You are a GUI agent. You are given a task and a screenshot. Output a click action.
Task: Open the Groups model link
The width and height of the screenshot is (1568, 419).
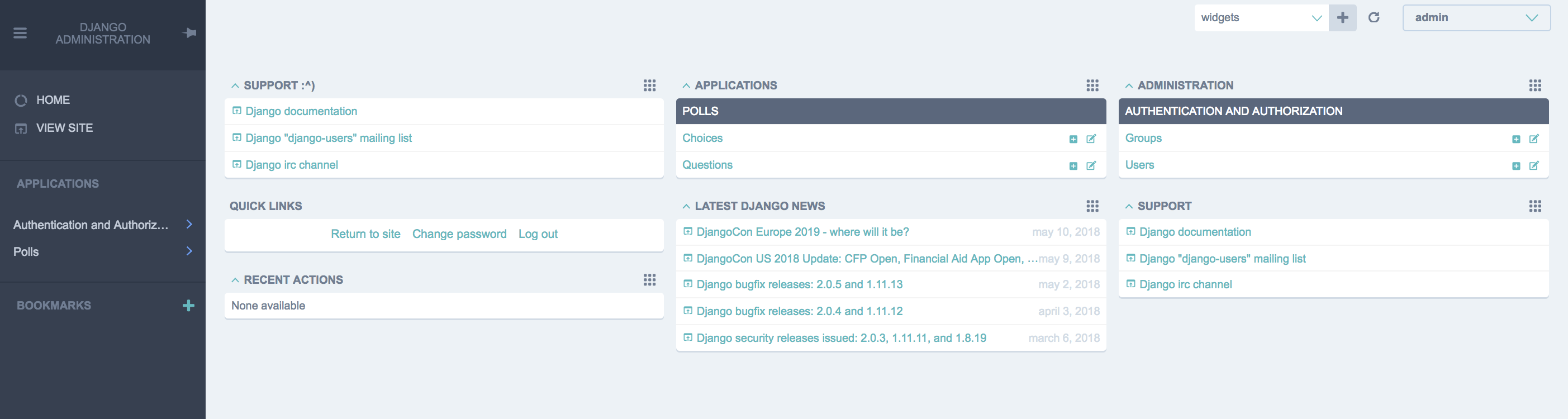tap(1143, 138)
